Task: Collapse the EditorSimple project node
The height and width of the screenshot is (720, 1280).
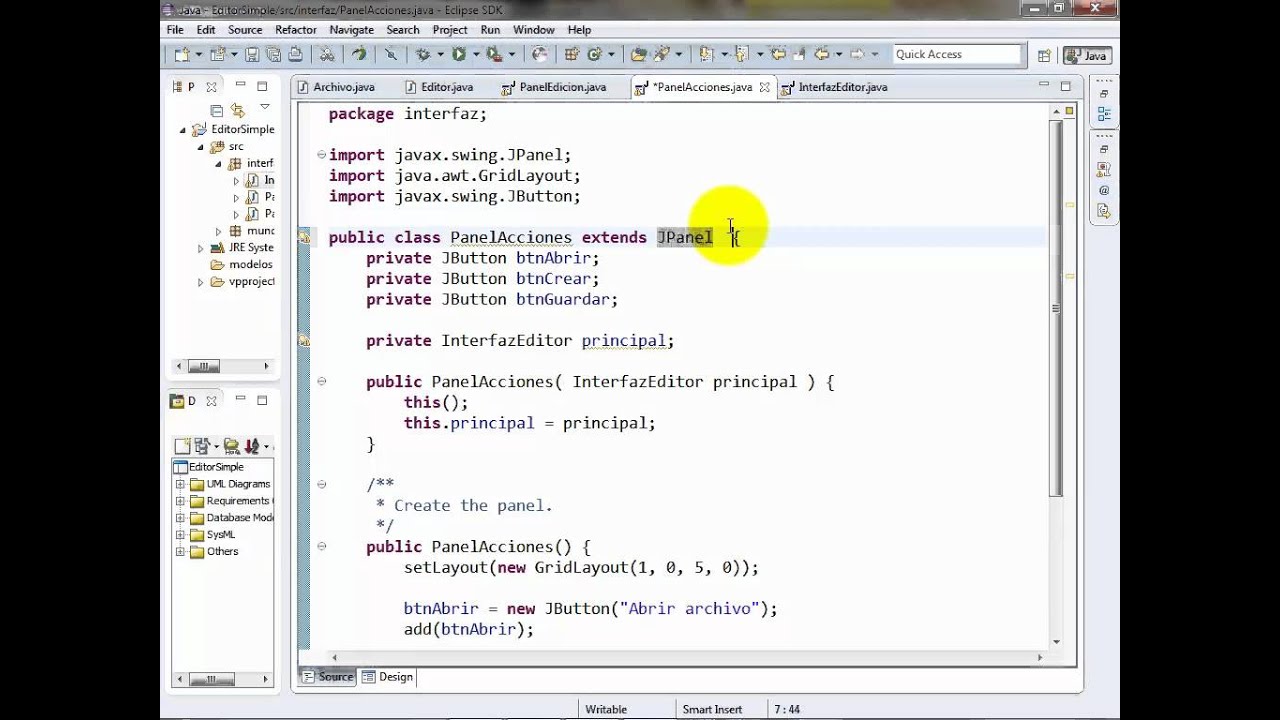Action: coord(183,130)
